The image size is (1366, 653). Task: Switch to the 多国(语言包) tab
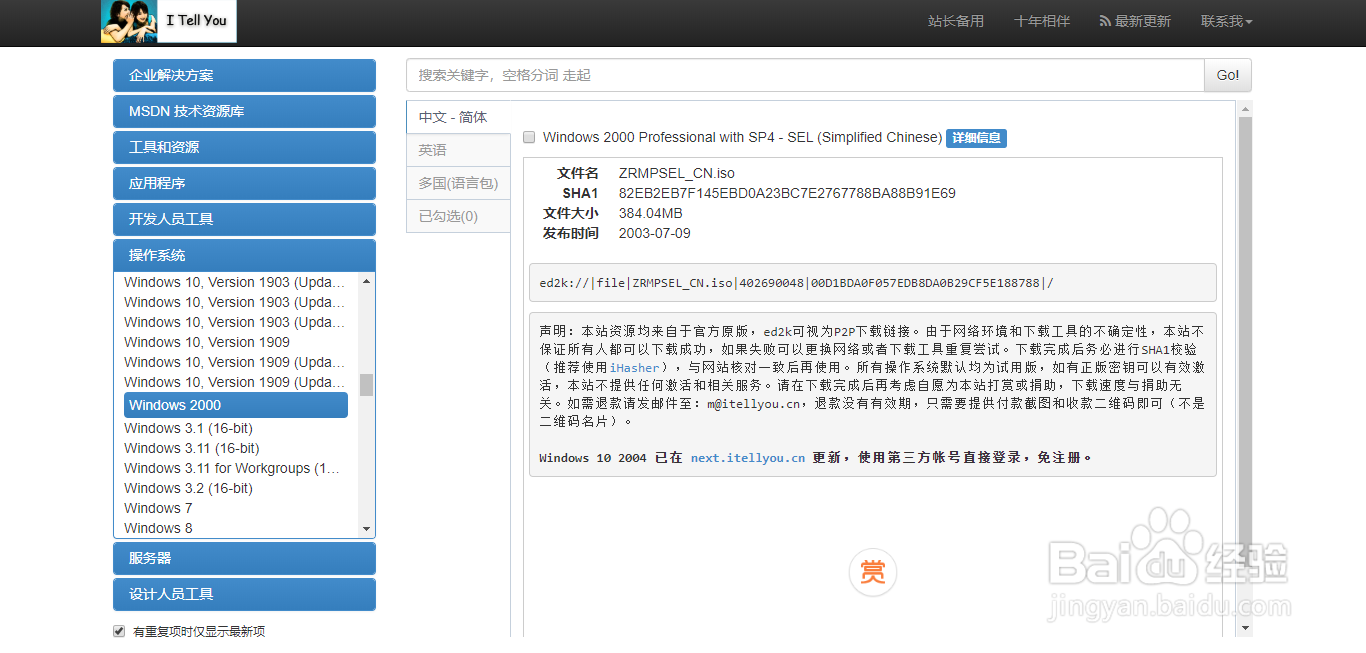(x=458, y=183)
